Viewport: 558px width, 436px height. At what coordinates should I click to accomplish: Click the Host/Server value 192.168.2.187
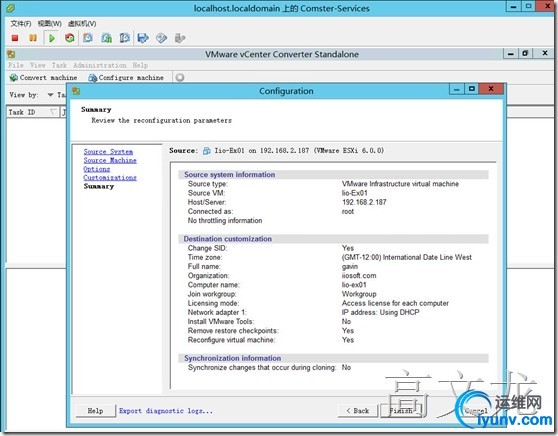pyautogui.click(x=364, y=202)
